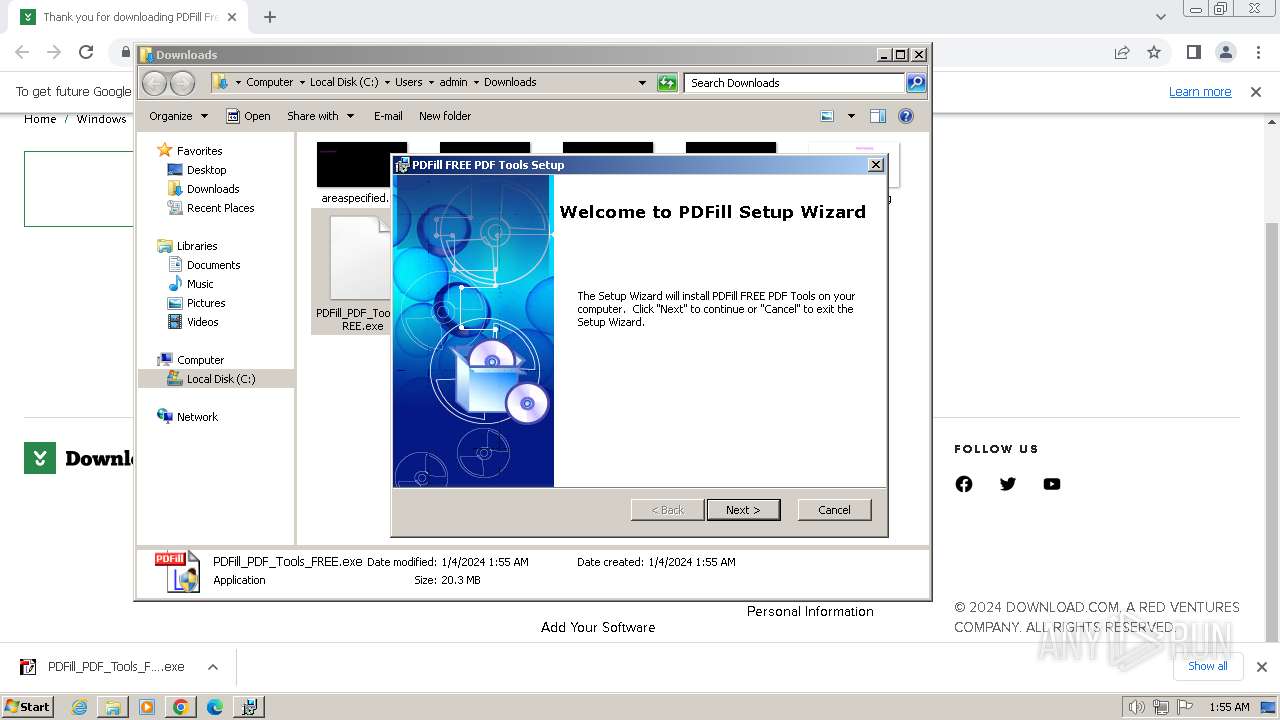Open Edge from taskbar
Viewport: 1280px width, 720px height.
pos(214,707)
